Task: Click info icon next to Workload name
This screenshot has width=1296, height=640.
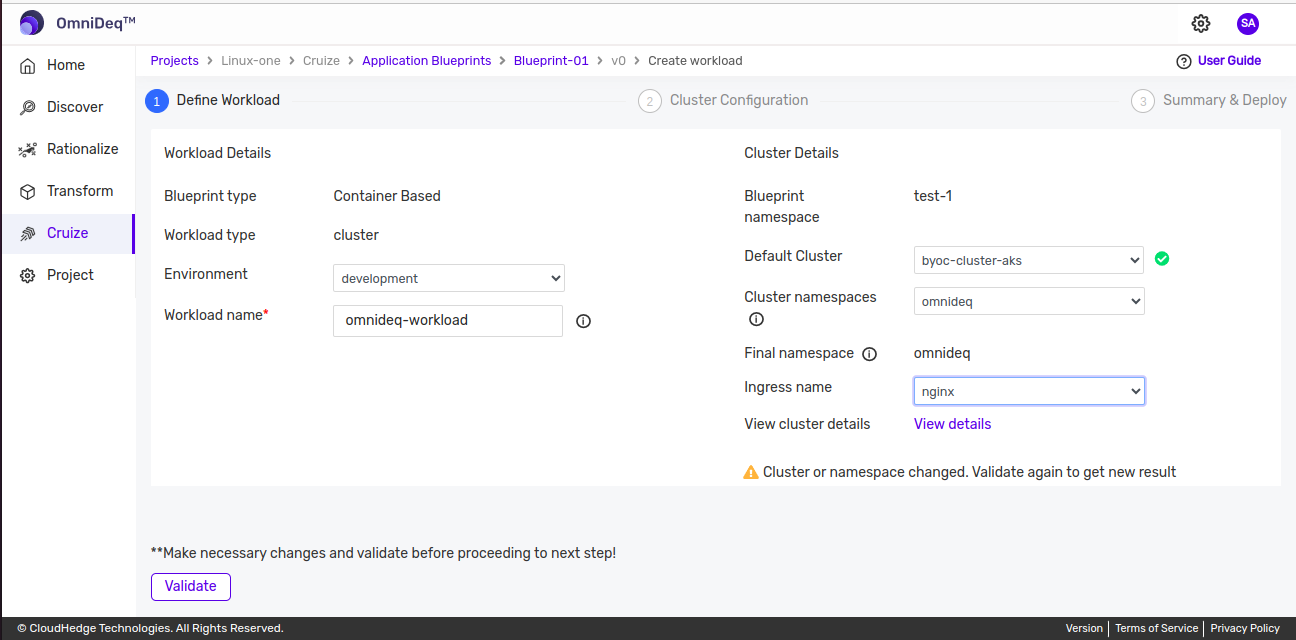Action: click(x=584, y=321)
